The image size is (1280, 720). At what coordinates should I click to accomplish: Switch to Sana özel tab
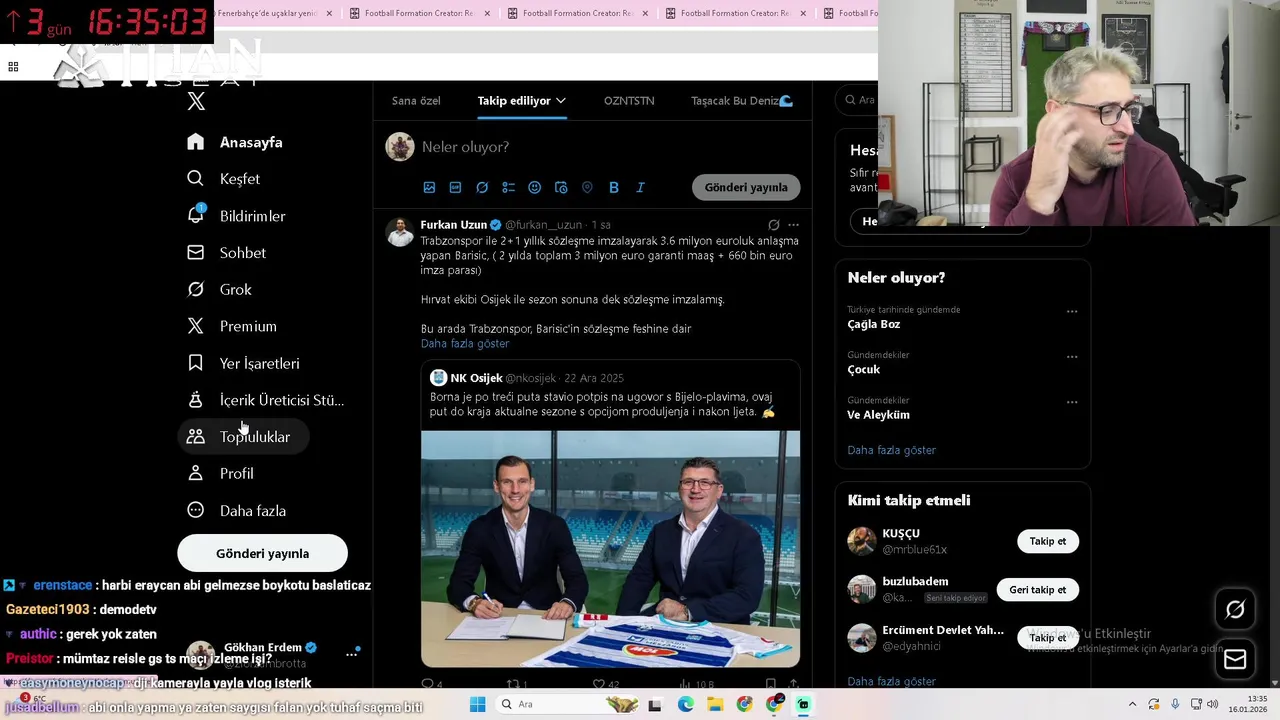[x=416, y=101]
